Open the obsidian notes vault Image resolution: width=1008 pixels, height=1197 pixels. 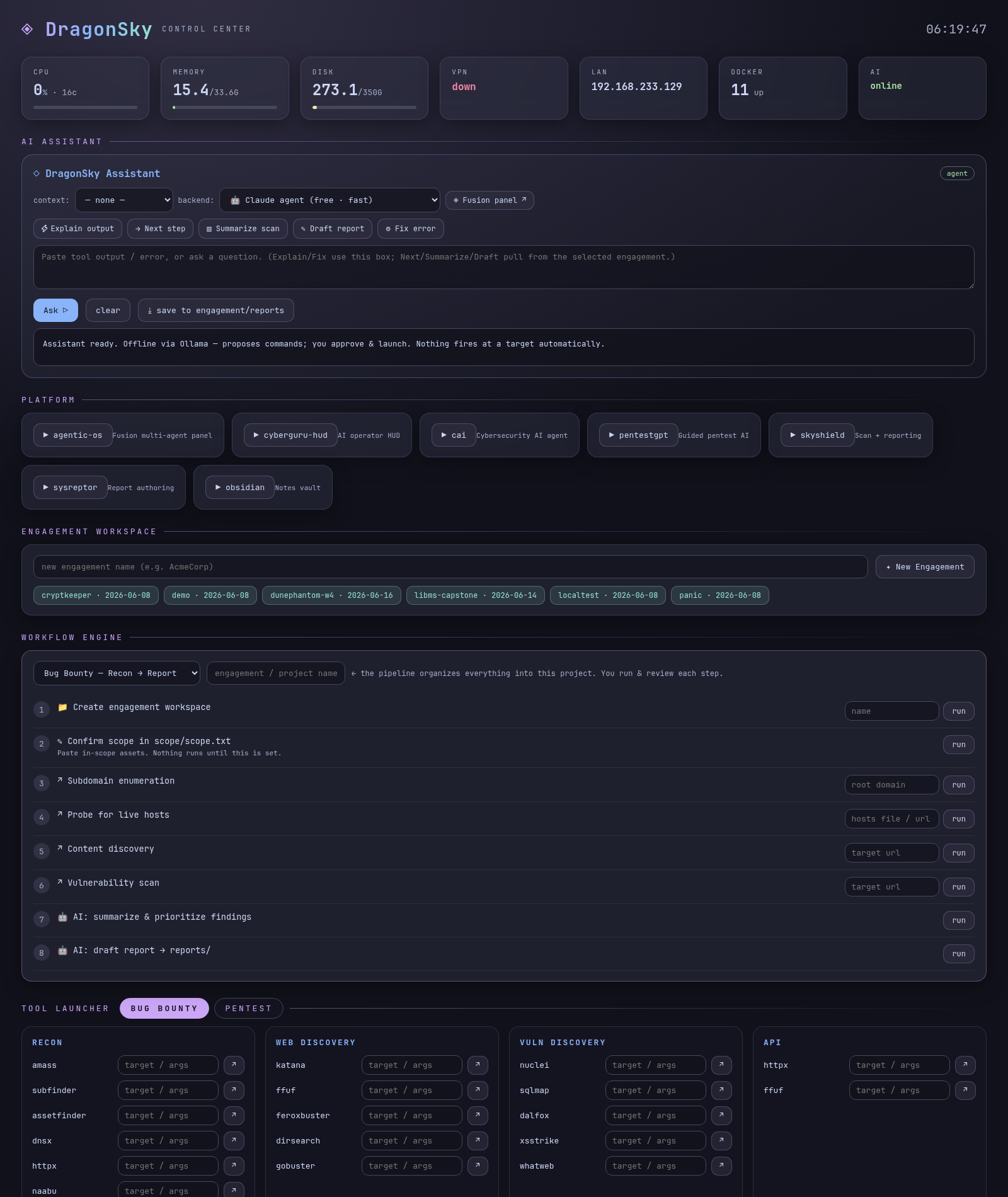coord(240,487)
